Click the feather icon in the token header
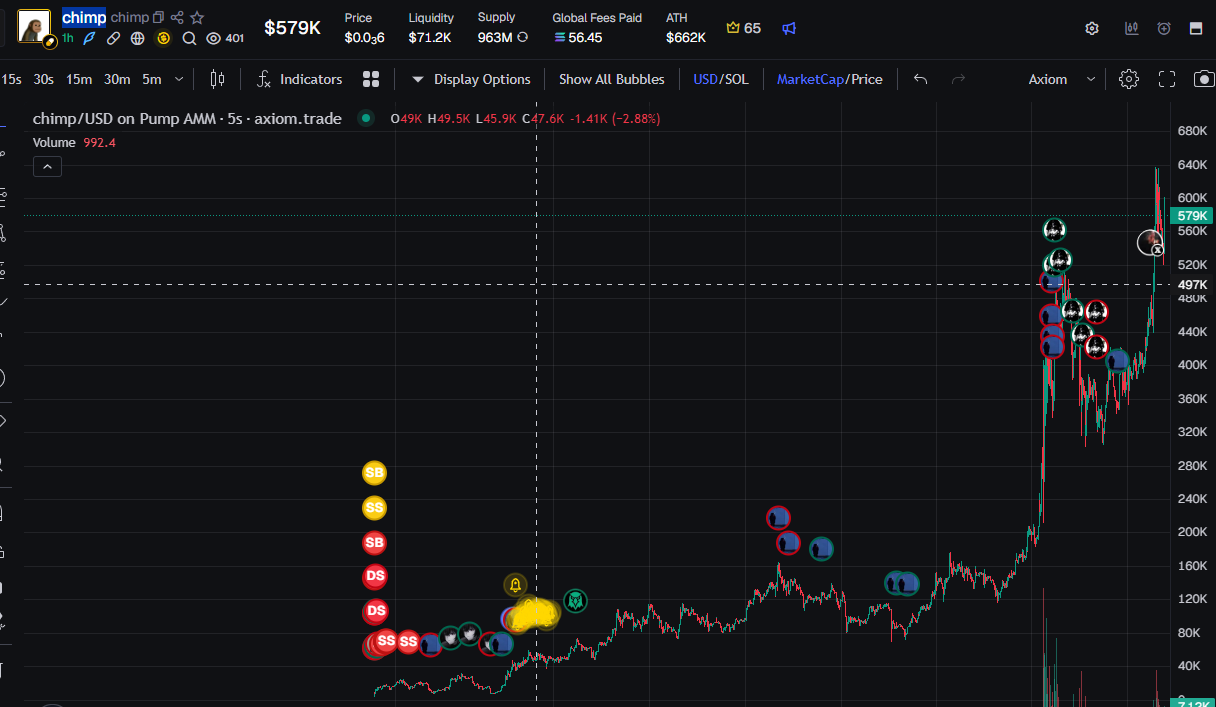Image resolution: width=1216 pixels, height=707 pixels. click(x=89, y=38)
